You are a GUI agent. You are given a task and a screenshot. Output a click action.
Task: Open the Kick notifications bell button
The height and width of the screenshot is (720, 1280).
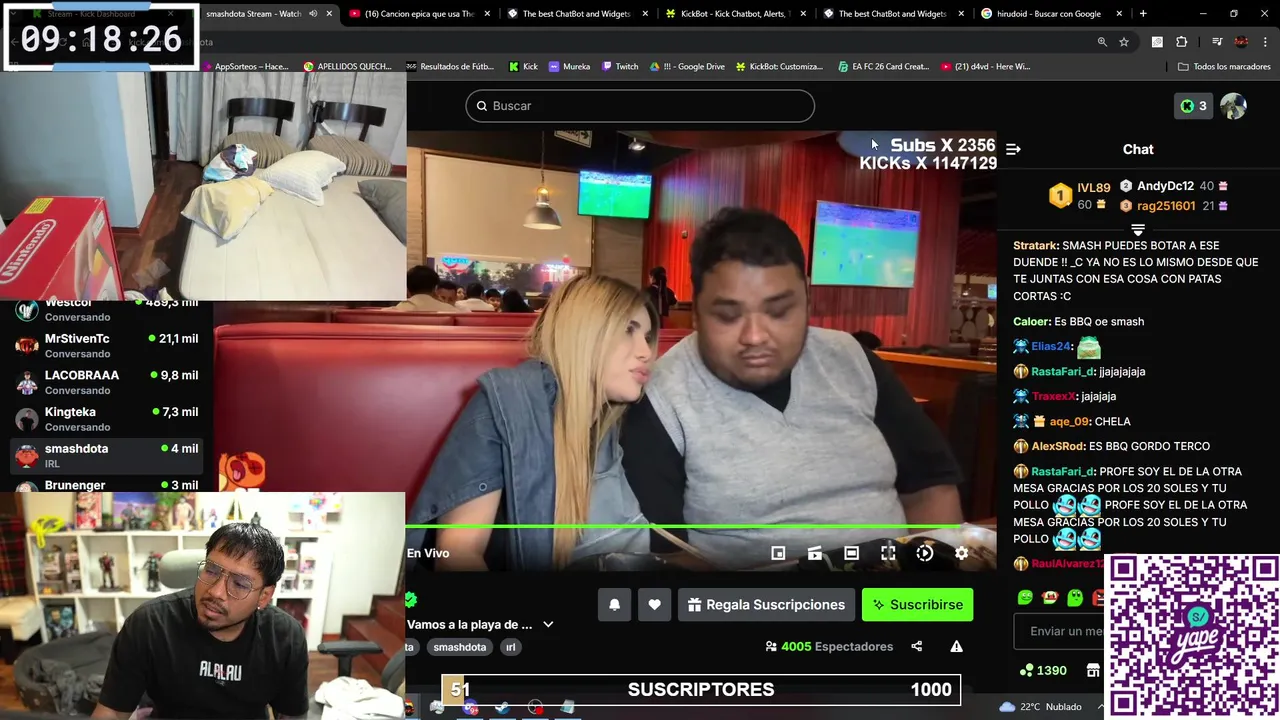tap(615, 605)
